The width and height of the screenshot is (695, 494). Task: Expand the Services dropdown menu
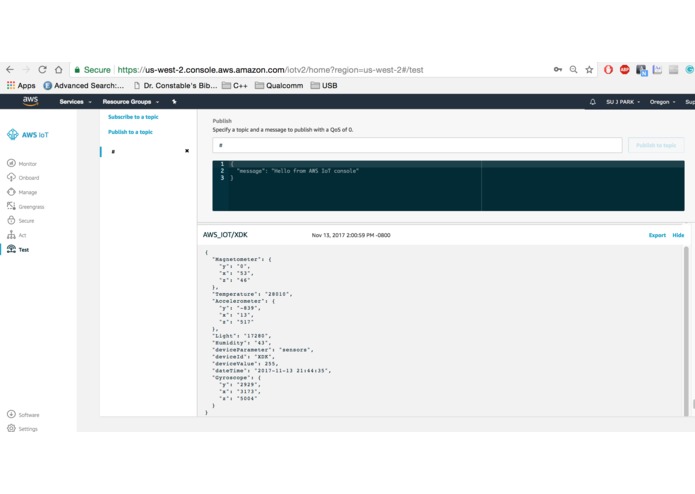point(75,101)
